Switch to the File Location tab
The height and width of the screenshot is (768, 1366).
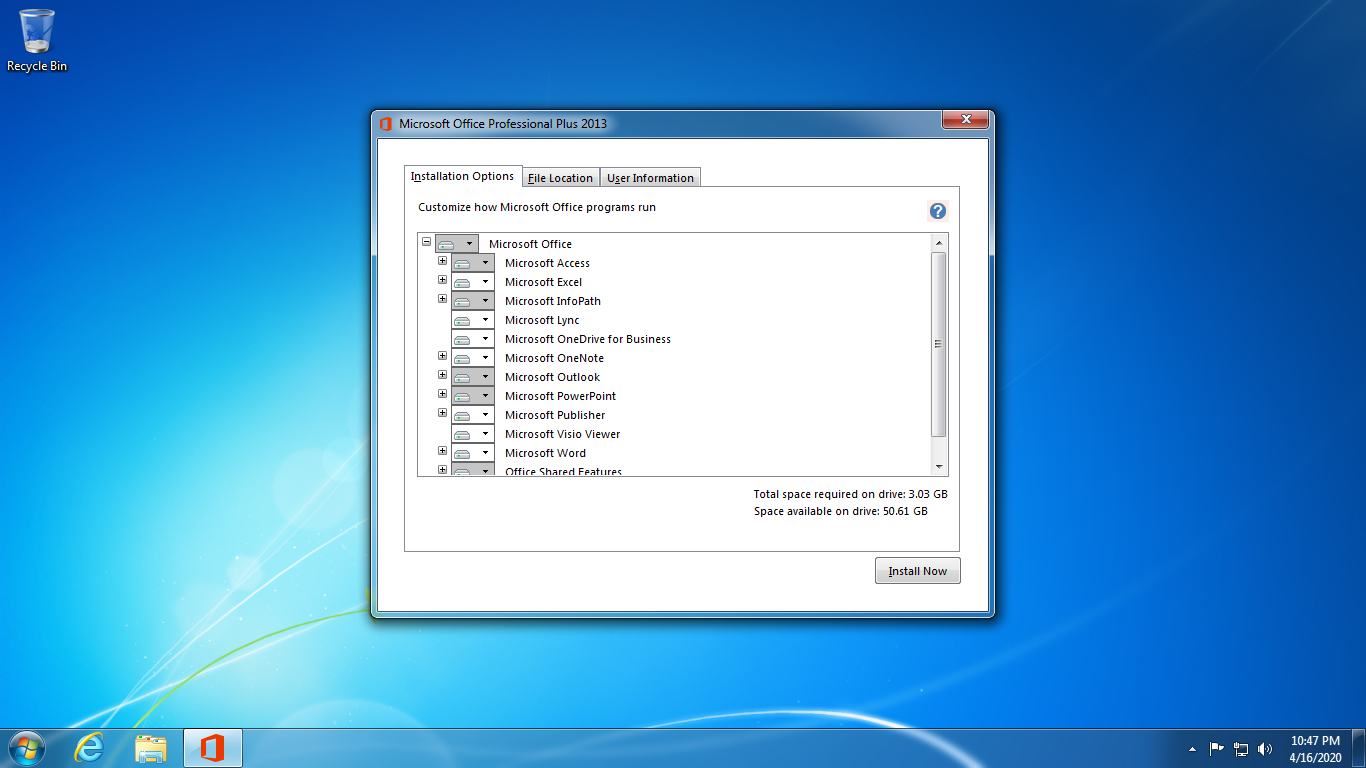560,178
